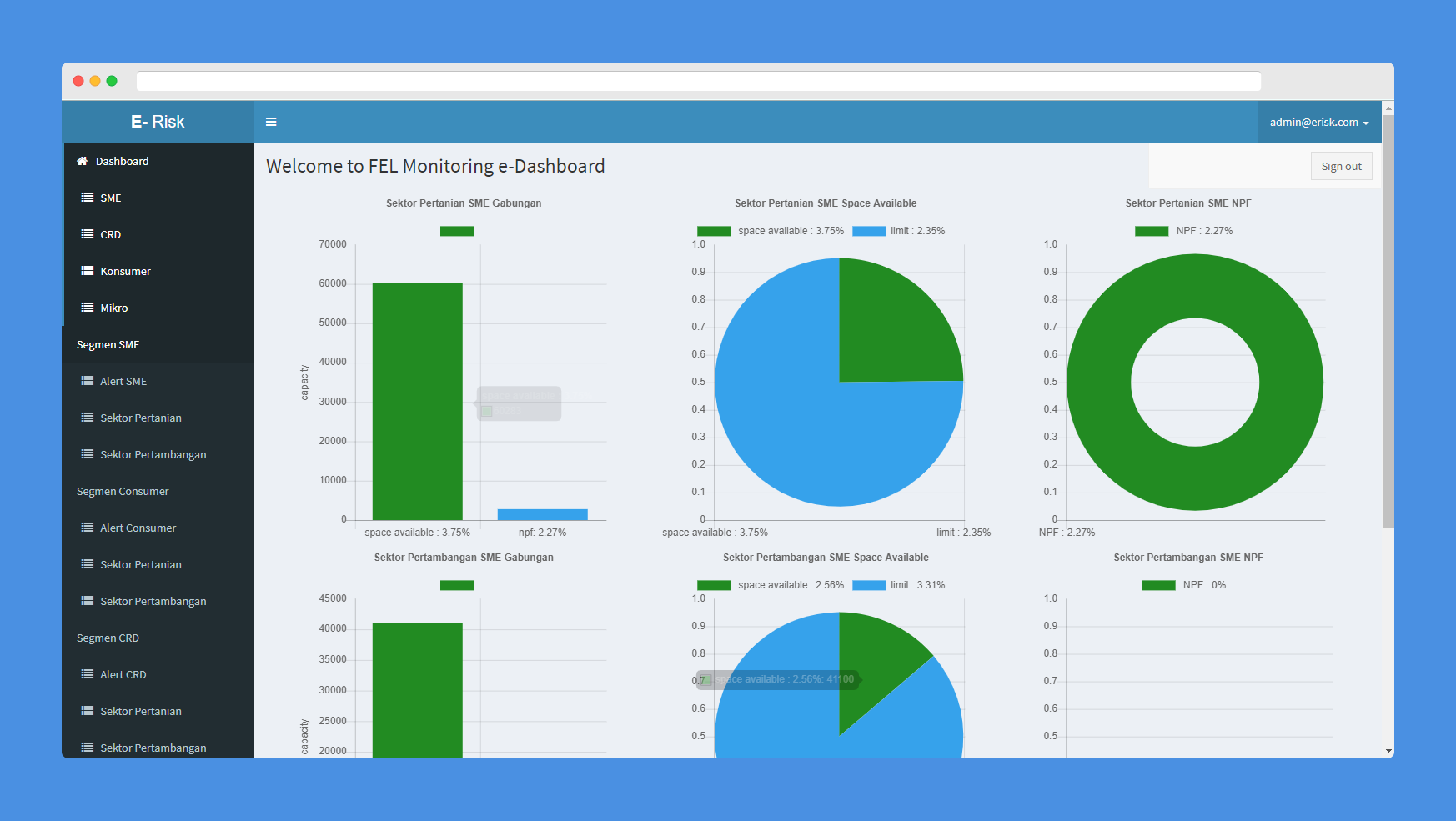
Task: Click the list icon beside Konsumer
Action: click(x=87, y=271)
